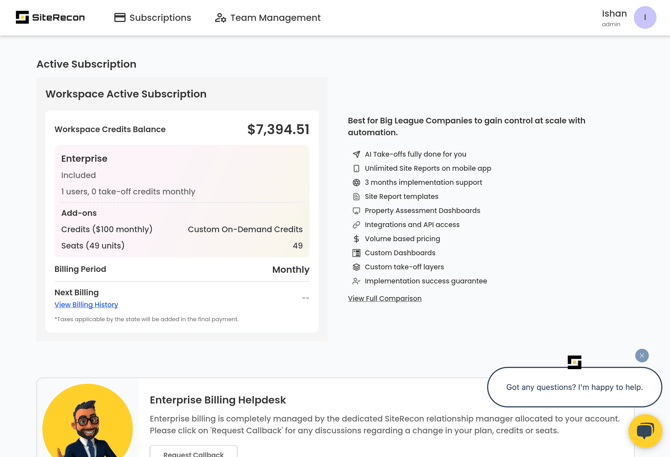Click the Active Subscription page heading
This screenshot has width=670, height=457.
coord(86,64)
